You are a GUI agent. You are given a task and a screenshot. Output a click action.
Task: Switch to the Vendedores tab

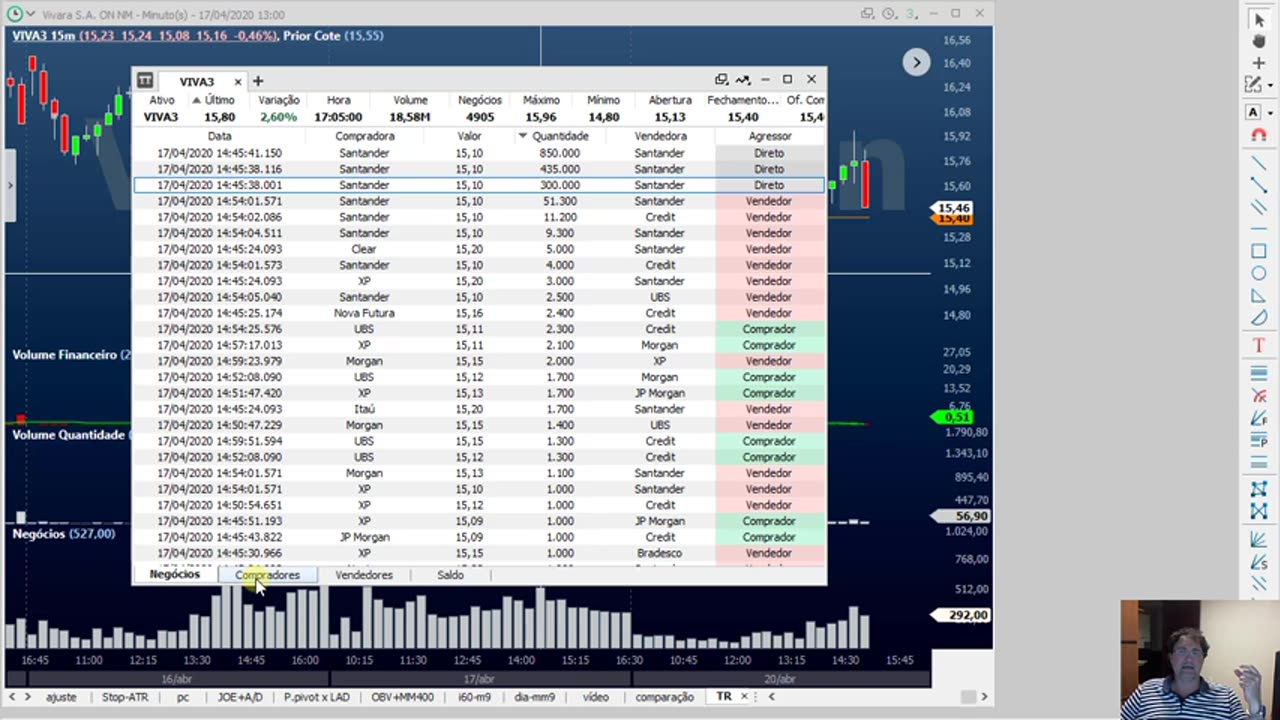(364, 575)
